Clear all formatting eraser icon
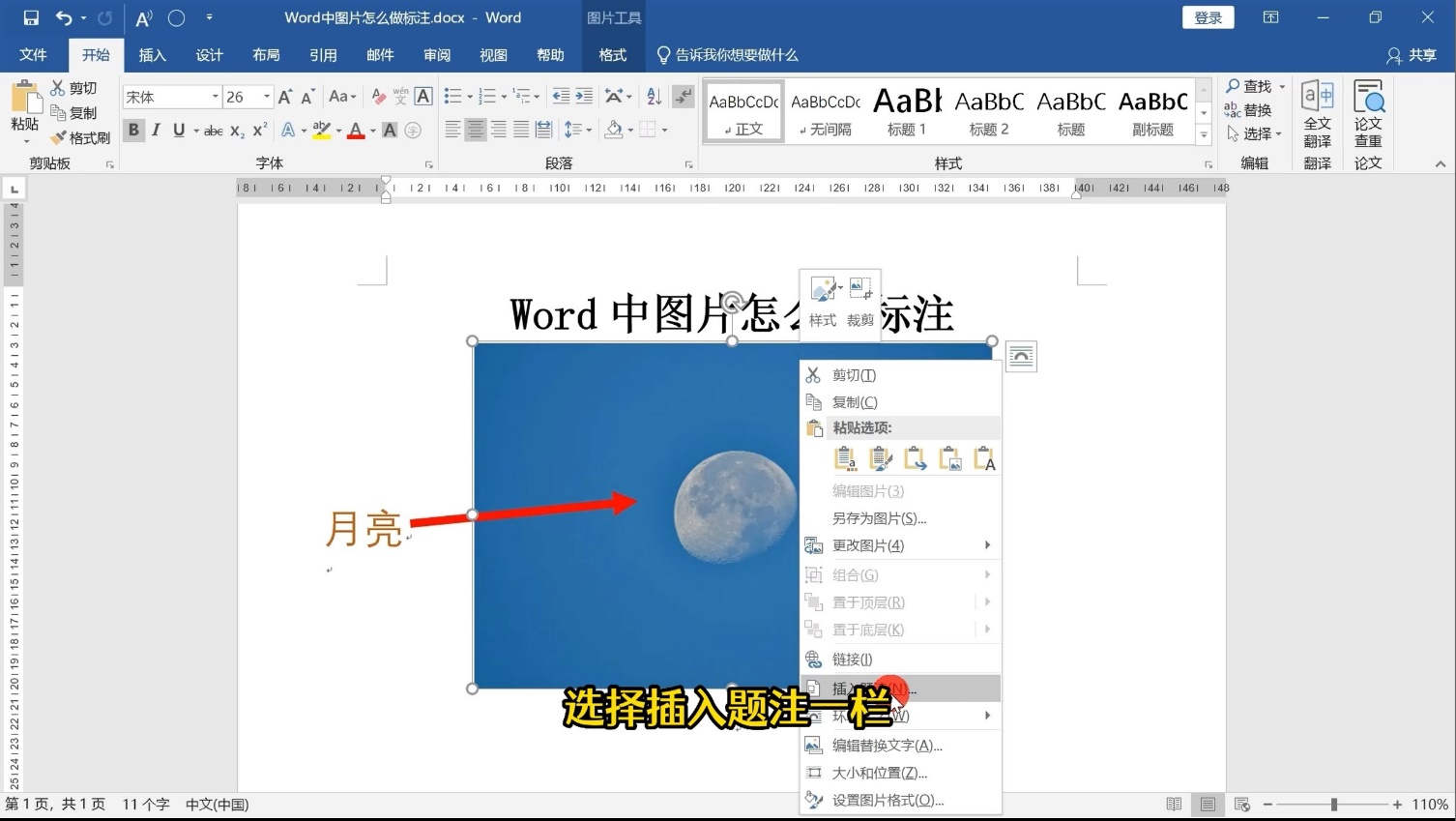The width and height of the screenshot is (1456, 821). click(379, 97)
